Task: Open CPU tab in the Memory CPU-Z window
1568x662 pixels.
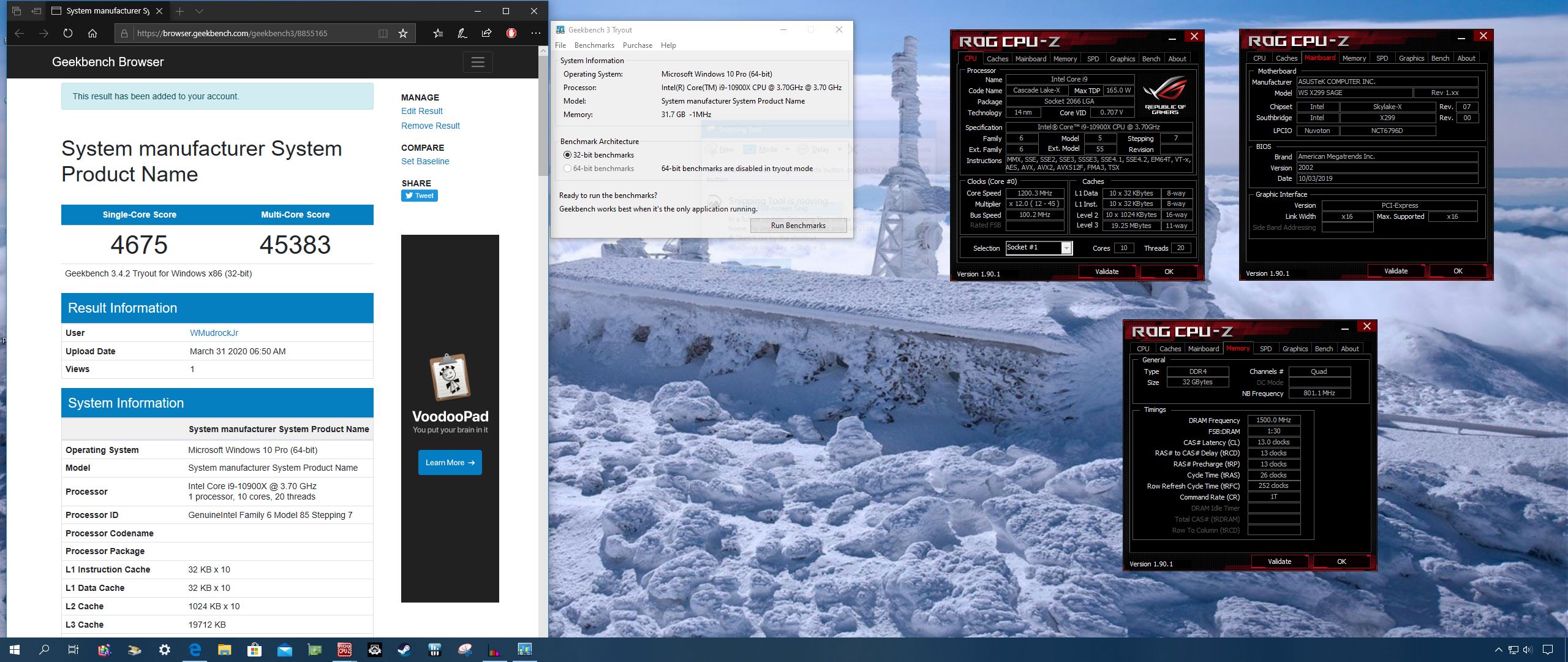Action: click(1143, 349)
